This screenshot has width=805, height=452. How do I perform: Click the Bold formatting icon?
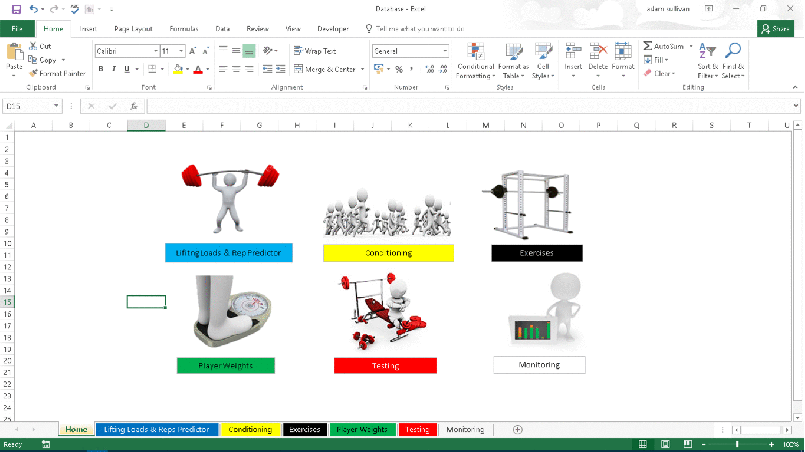click(101, 69)
